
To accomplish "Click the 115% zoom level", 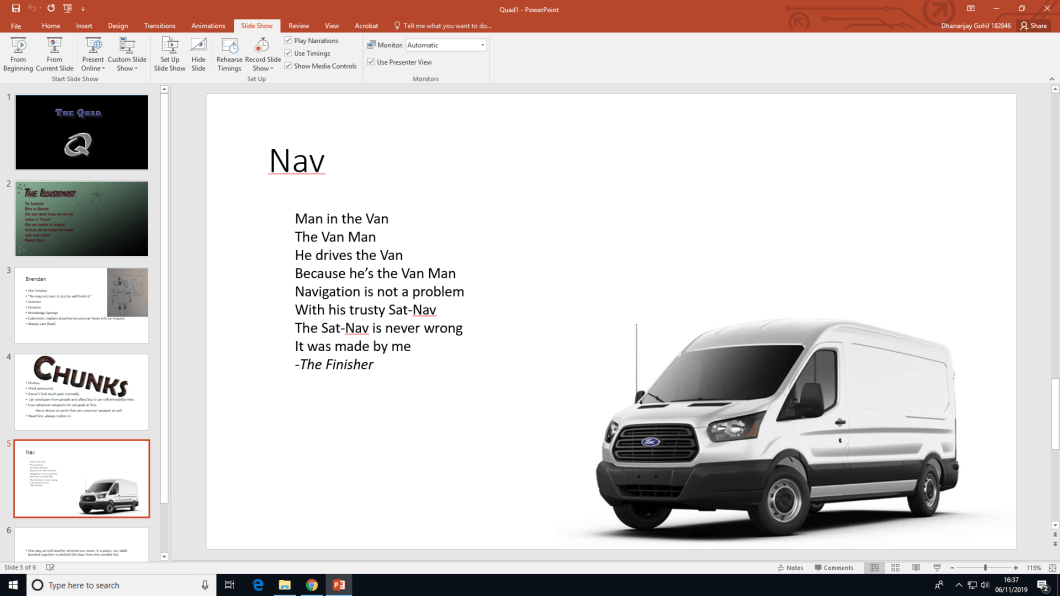I will tap(1034, 568).
